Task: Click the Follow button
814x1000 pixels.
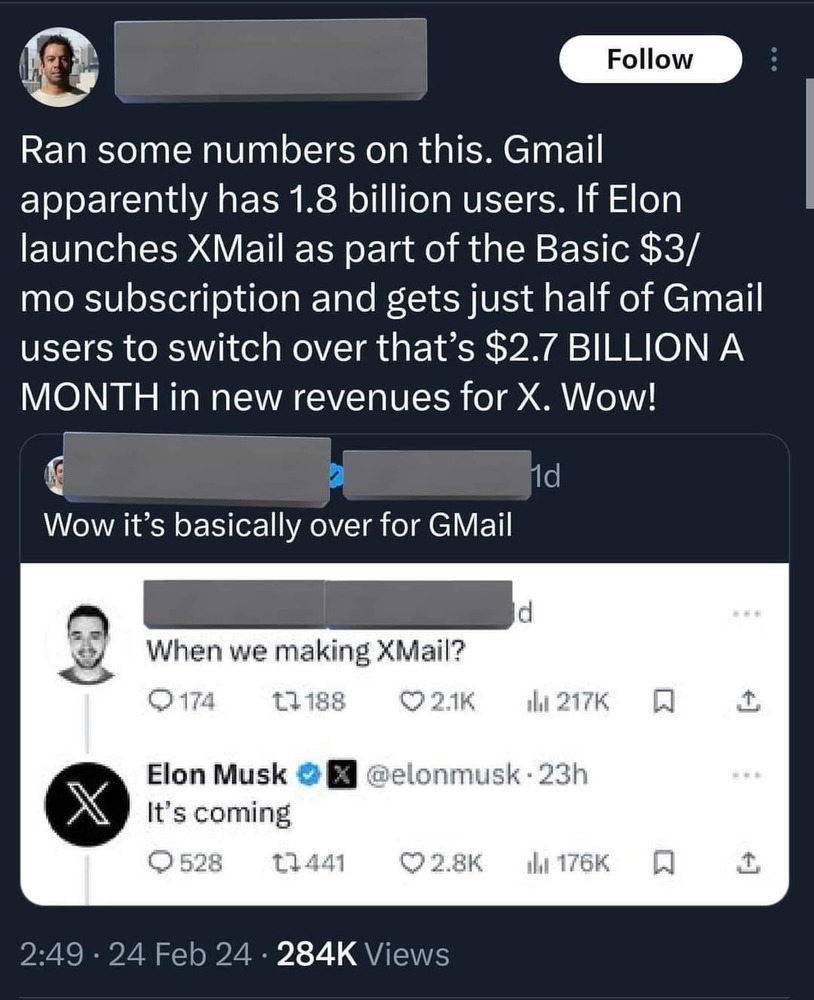Action: click(x=650, y=59)
